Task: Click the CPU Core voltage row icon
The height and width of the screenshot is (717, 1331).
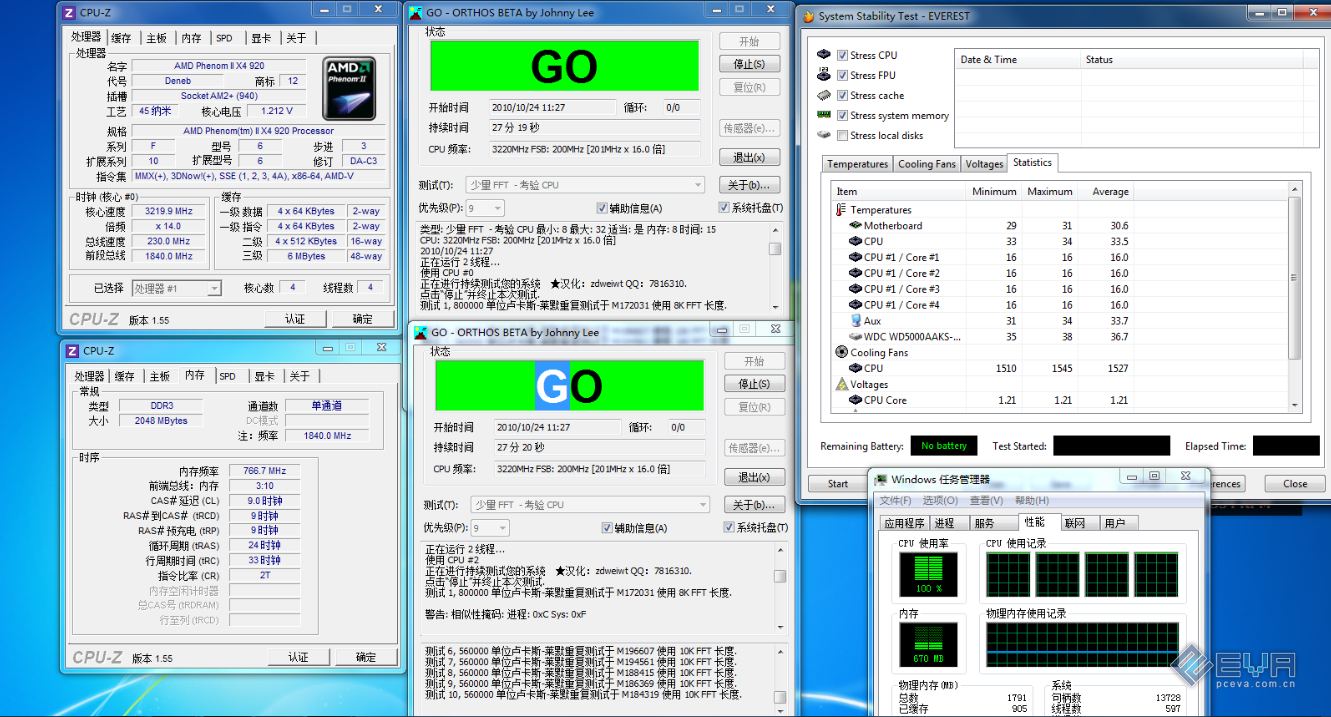Action: click(x=855, y=400)
